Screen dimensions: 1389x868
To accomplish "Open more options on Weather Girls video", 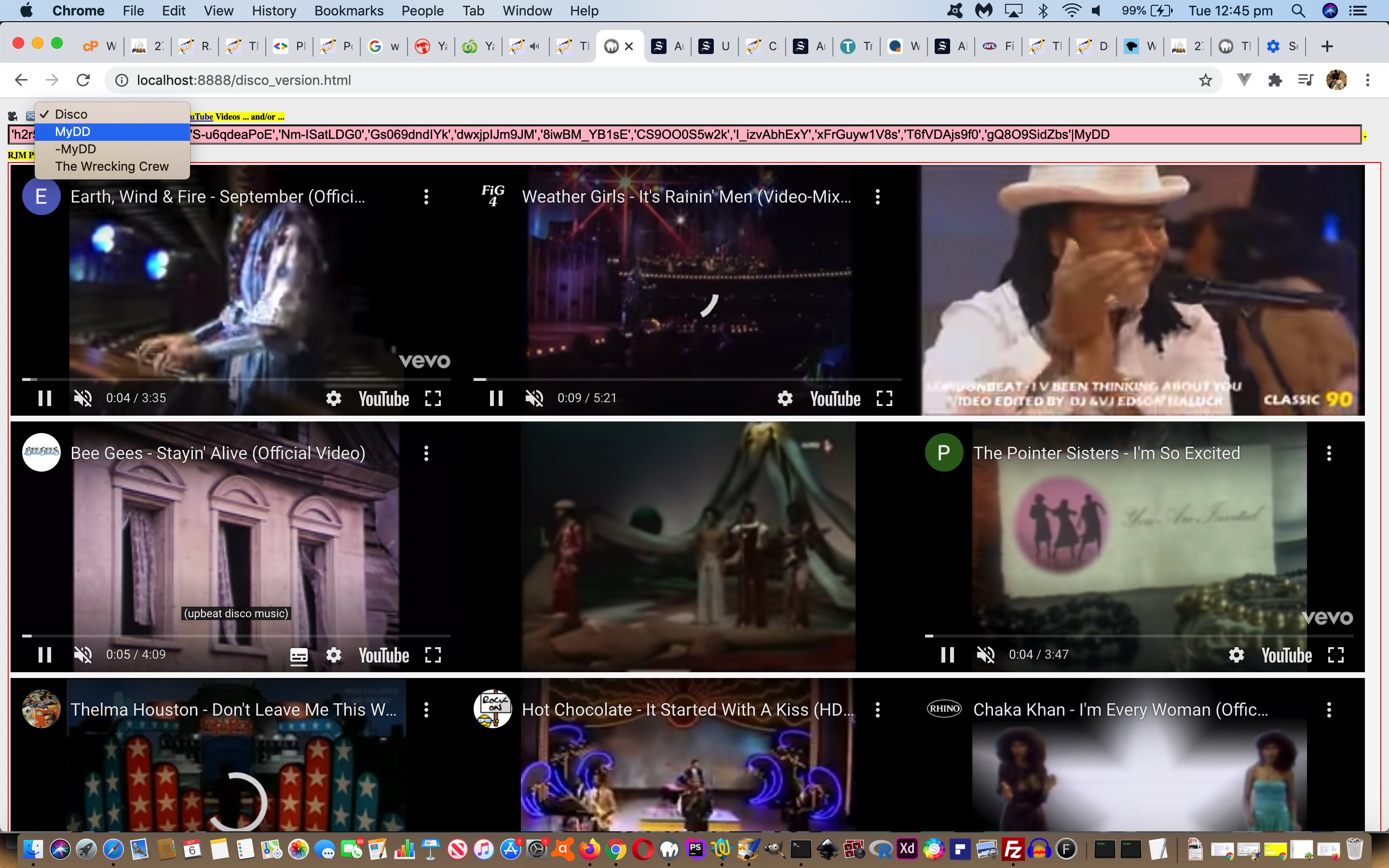I will tap(877, 197).
